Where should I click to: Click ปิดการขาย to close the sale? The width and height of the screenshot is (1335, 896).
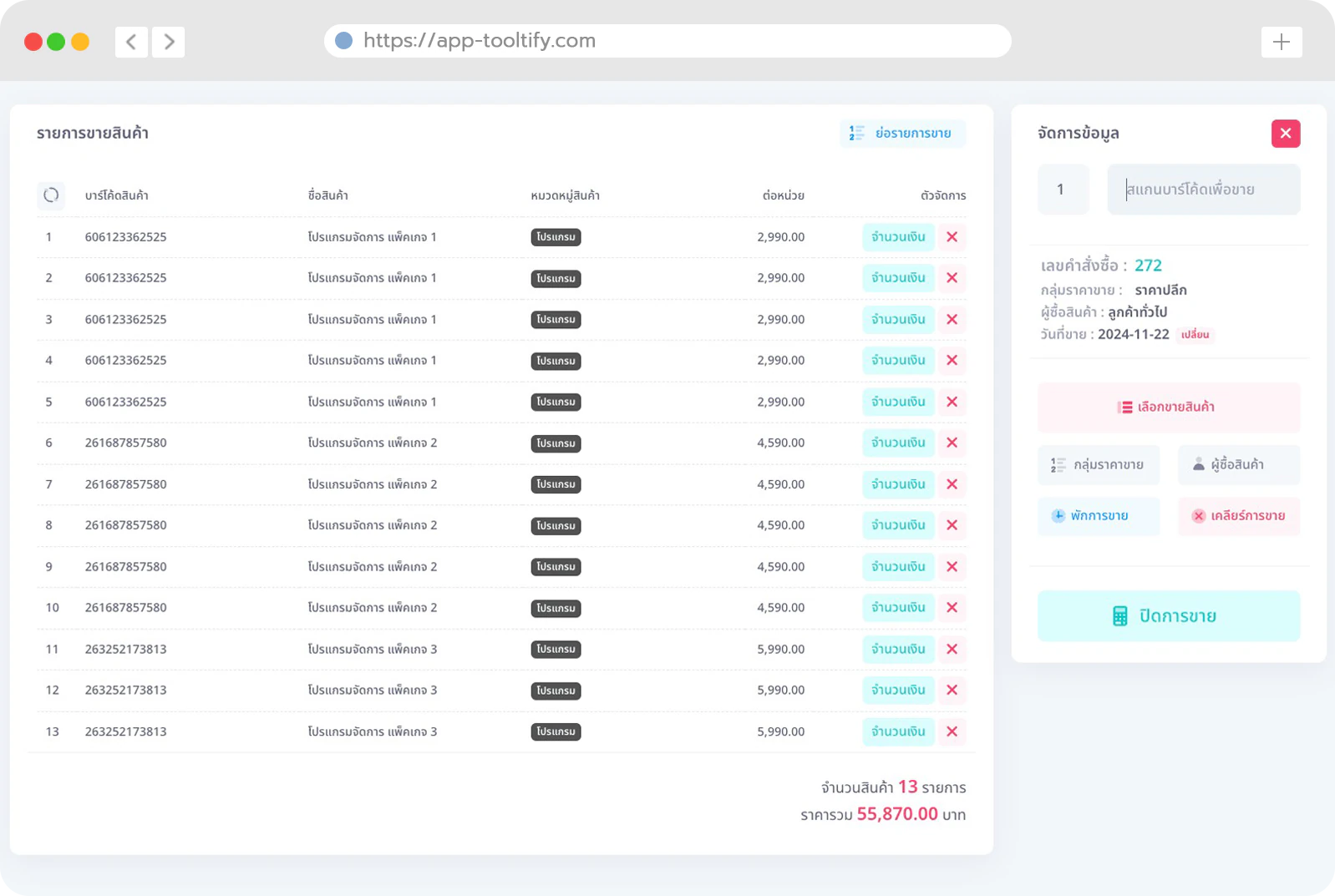1169,616
